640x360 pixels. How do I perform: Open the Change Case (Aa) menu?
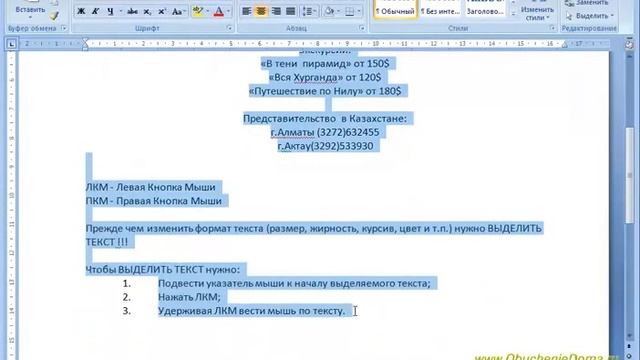click(178, 11)
